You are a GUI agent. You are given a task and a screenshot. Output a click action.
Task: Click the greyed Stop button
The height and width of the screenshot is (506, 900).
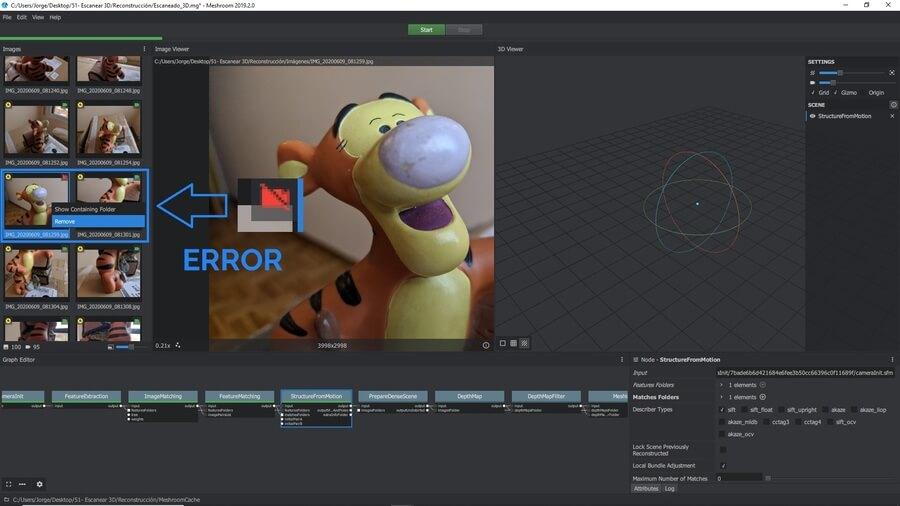(464, 30)
